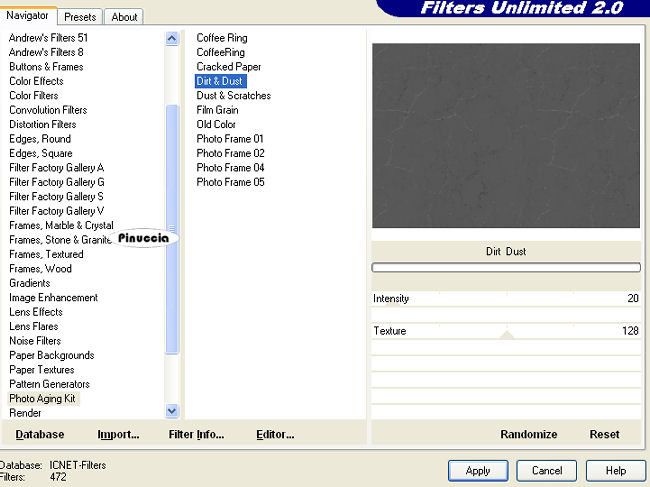The image size is (650, 487).
Task: Select Lens Flares category
Action: coord(34,327)
